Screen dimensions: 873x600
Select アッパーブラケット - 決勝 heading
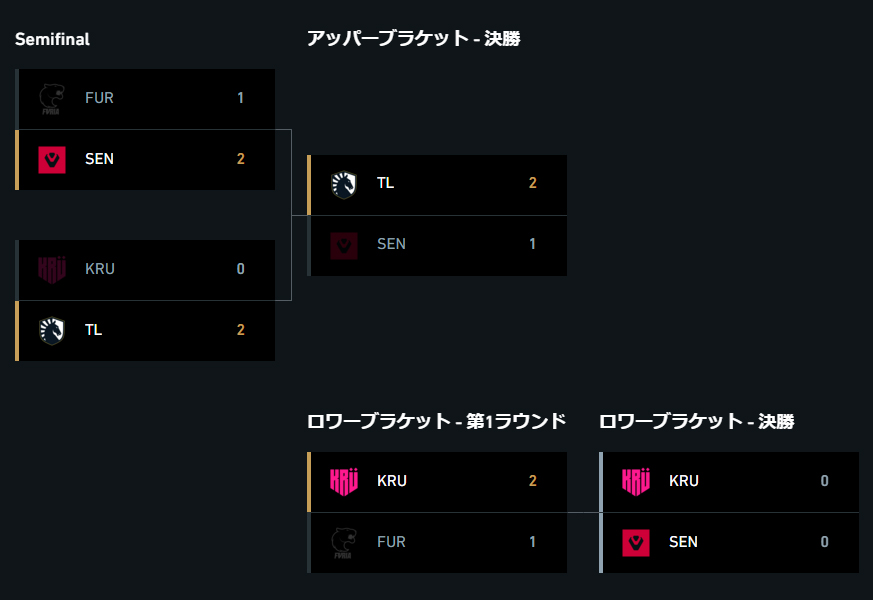pyautogui.click(x=414, y=38)
